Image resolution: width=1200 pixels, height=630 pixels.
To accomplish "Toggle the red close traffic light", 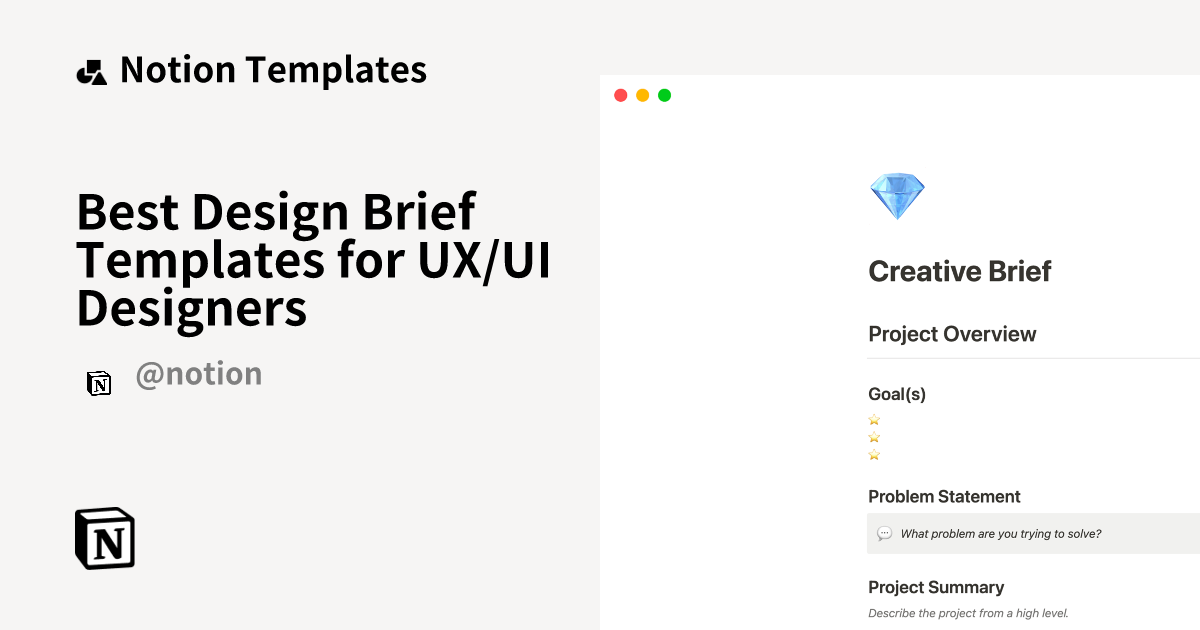I will coord(620,94).
